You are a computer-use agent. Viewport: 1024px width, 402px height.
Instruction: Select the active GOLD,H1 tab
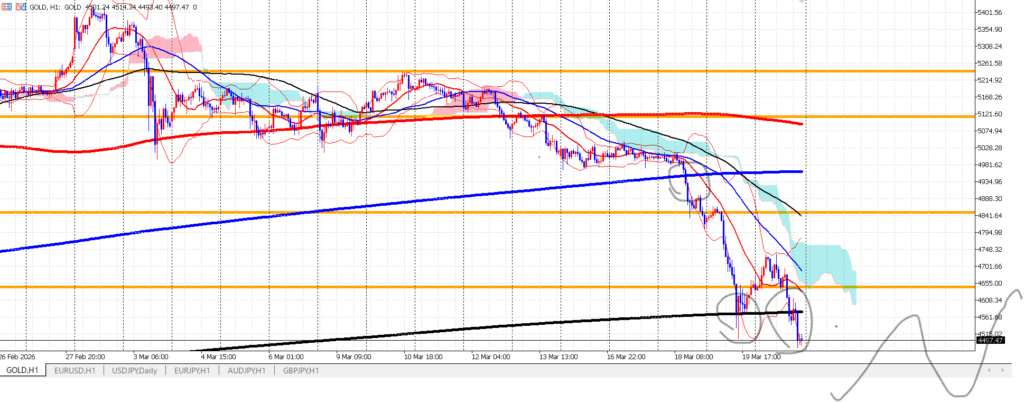point(24,371)
